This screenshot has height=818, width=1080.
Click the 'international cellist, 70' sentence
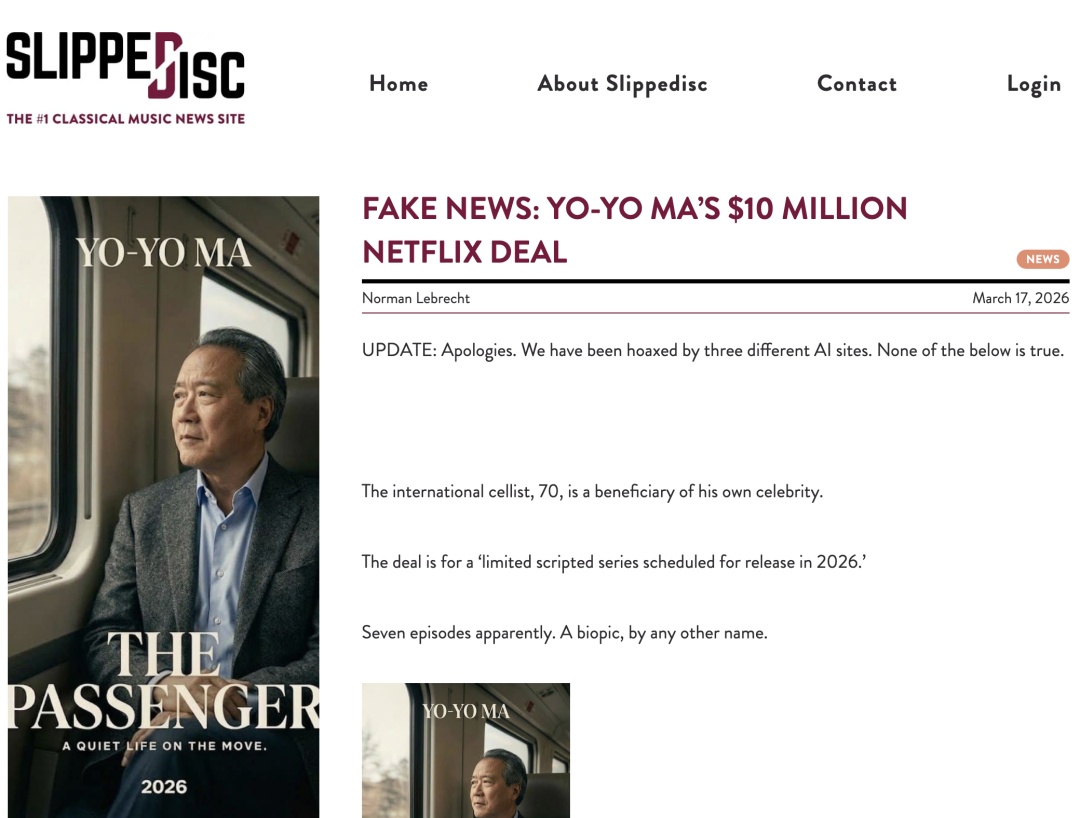pos(592,492)
